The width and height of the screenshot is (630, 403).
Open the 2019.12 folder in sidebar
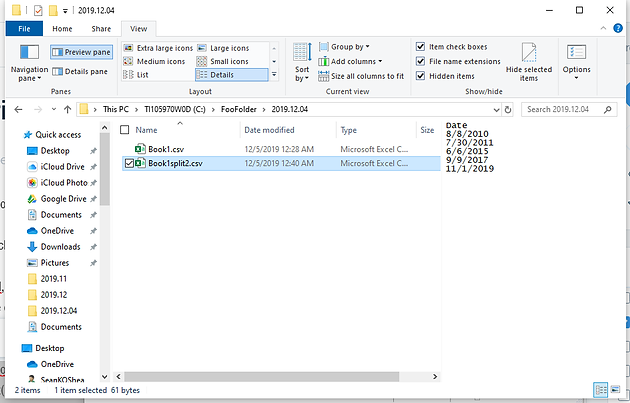pyautogui.click(x=53, y=295)
